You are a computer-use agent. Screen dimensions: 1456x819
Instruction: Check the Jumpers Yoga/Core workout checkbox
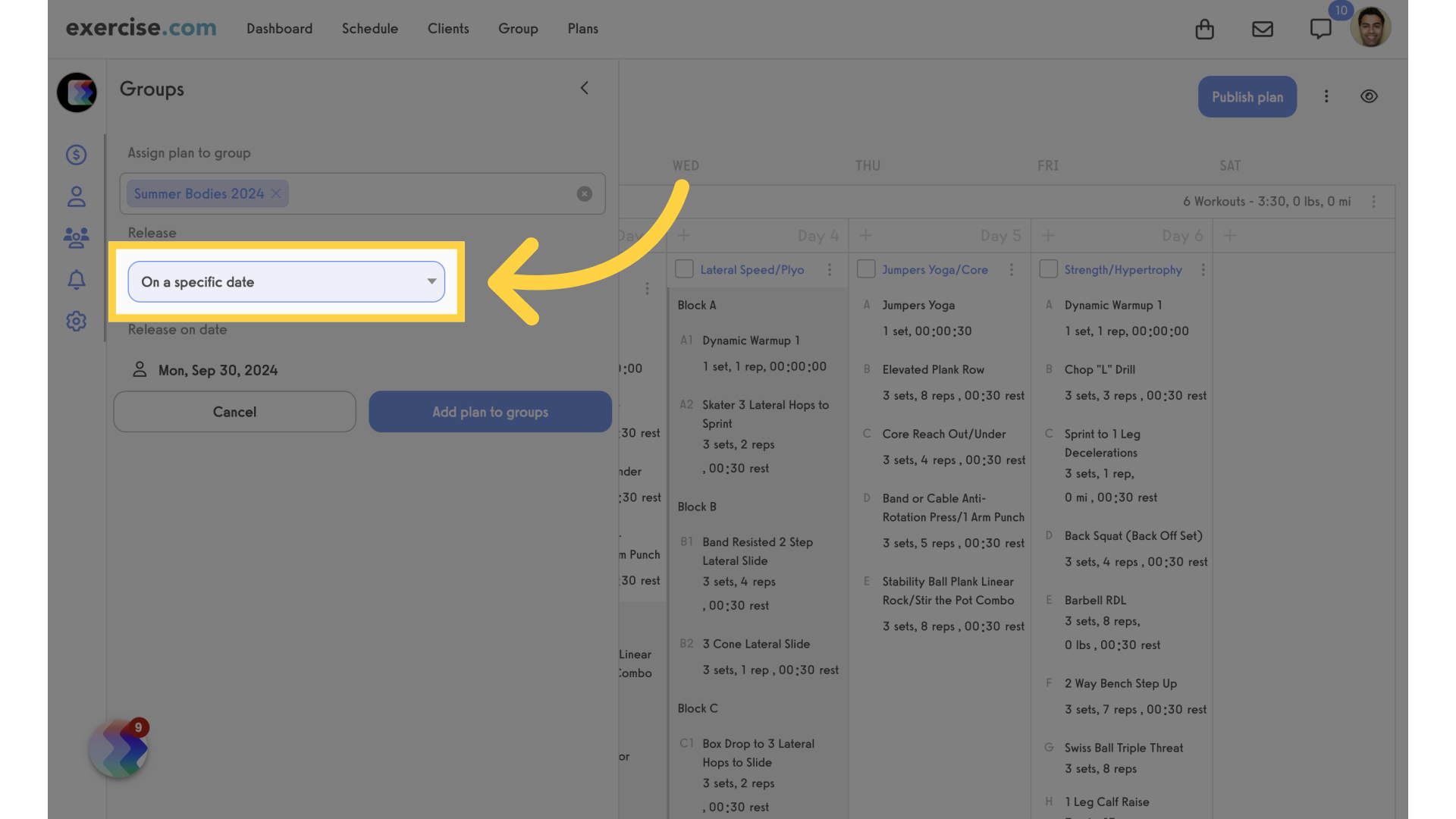click(x=866, y=269)
